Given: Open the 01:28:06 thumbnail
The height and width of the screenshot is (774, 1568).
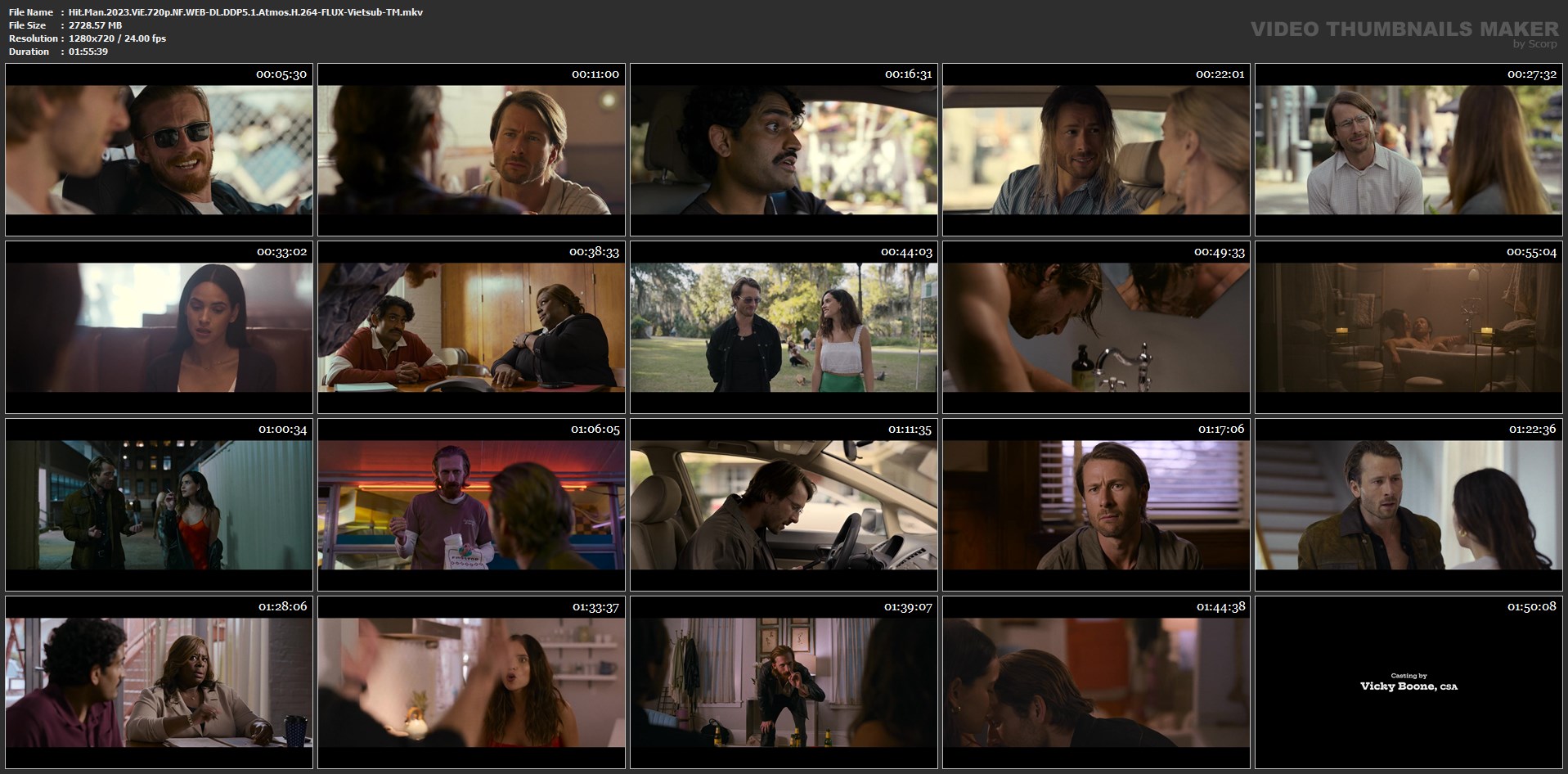Looking at the screenshot, I should pos(159,682).
